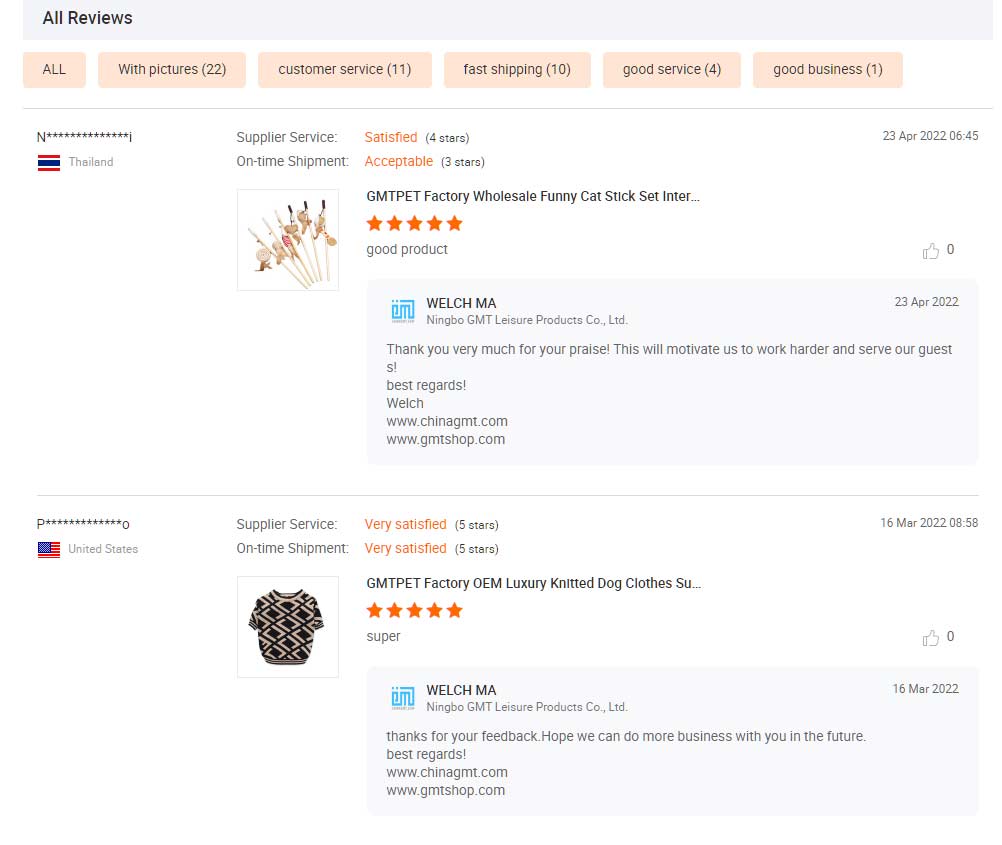Open GMTPET Luxury Knitted Dog Clothes link
1002x845 pixels.
pos(533,584)
